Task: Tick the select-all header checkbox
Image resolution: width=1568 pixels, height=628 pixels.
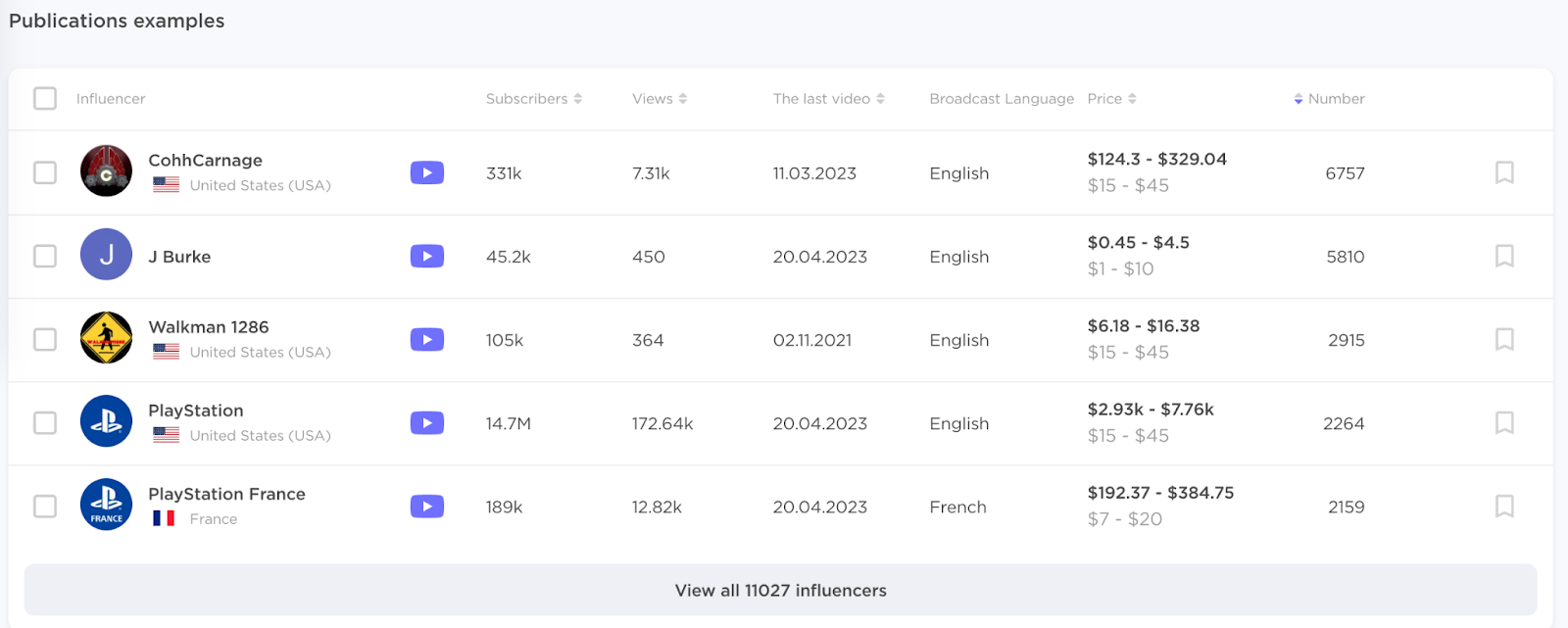Action: coord(45,99)
